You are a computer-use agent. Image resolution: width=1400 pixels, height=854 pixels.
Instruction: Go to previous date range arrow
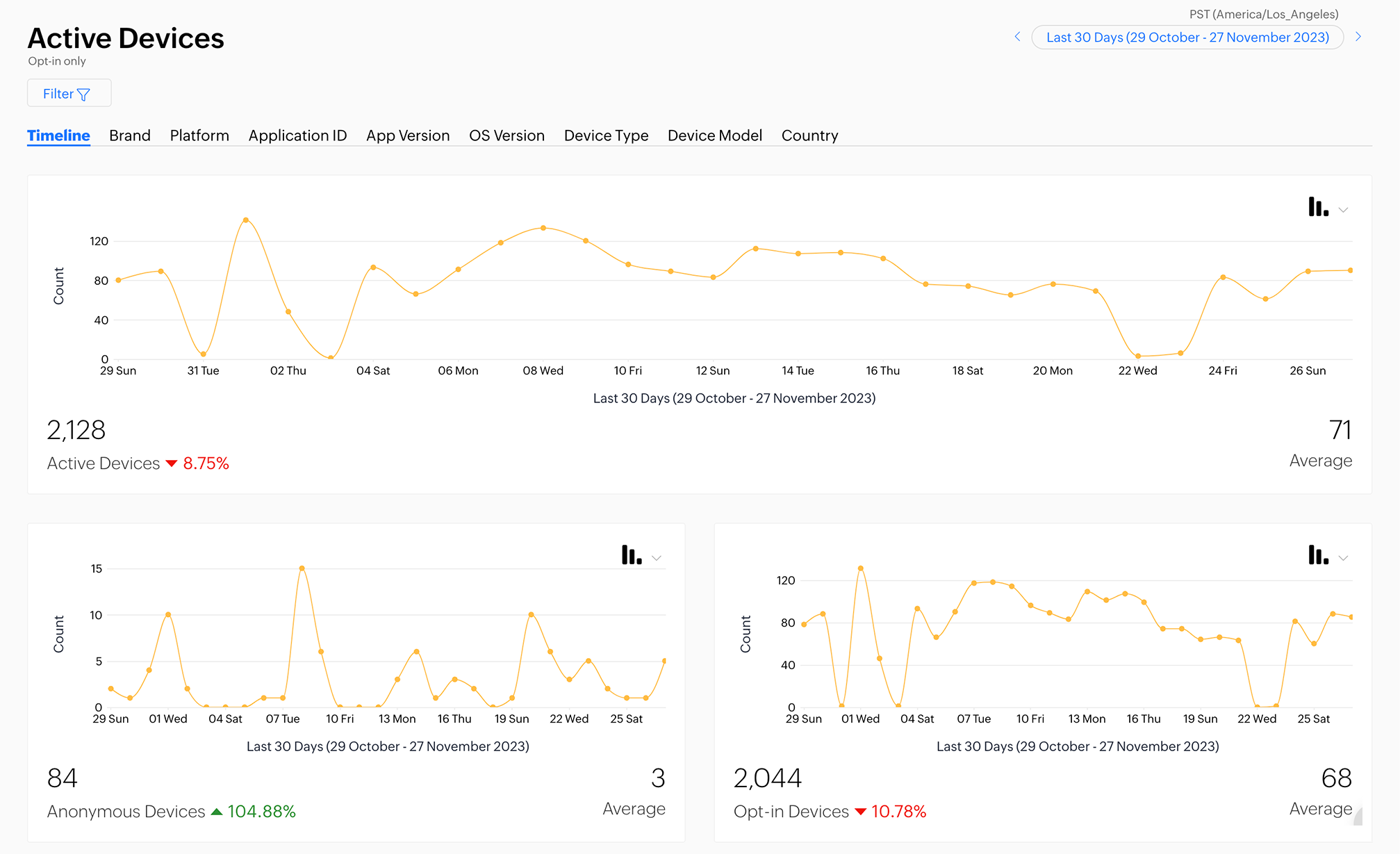pos(1017,37)
